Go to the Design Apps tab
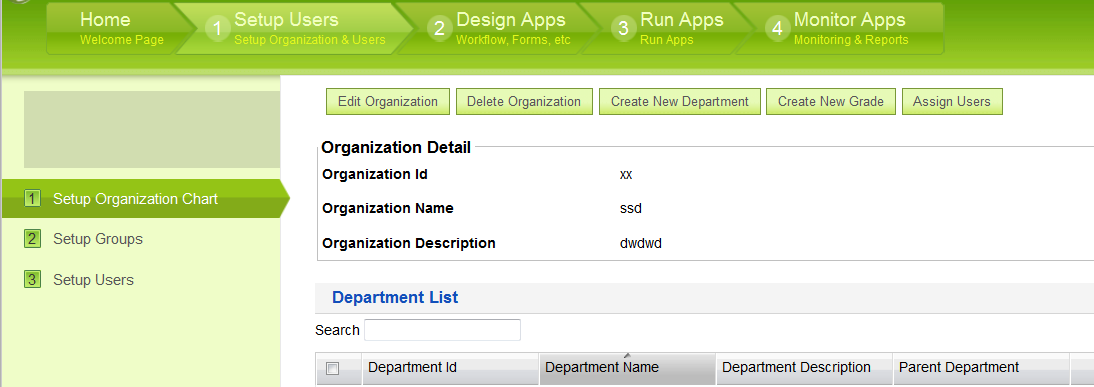 click(501, 29)
